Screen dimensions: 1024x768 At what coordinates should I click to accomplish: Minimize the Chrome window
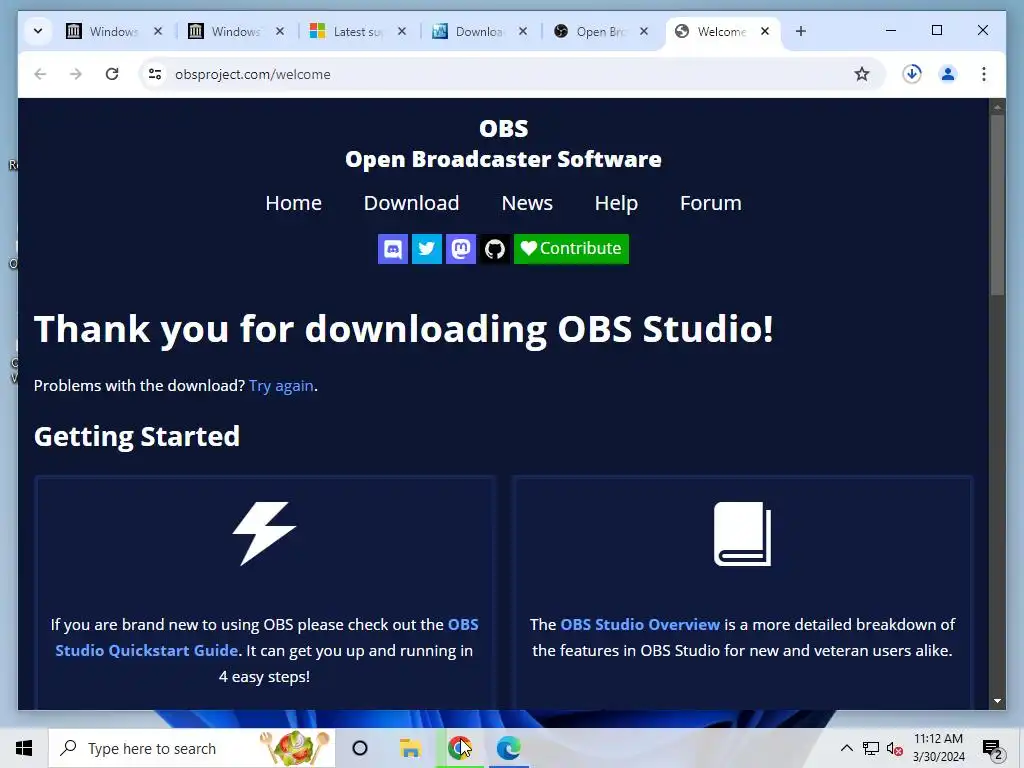(891, 30)
